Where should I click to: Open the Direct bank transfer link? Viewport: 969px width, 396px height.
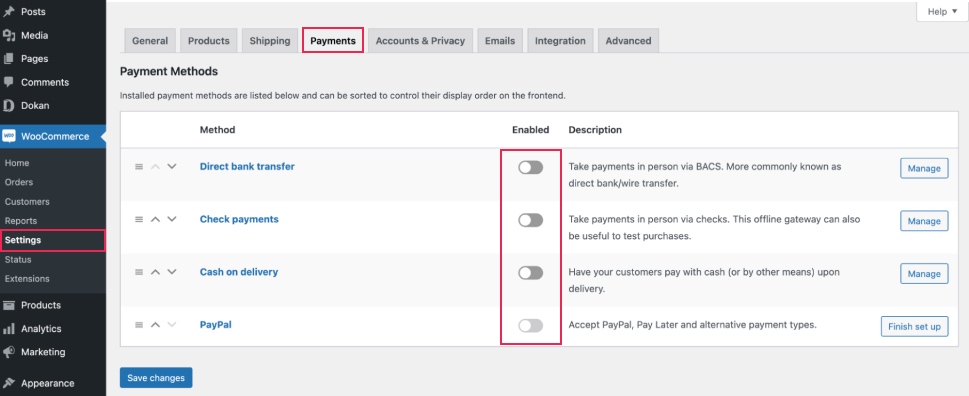point(247,166)
